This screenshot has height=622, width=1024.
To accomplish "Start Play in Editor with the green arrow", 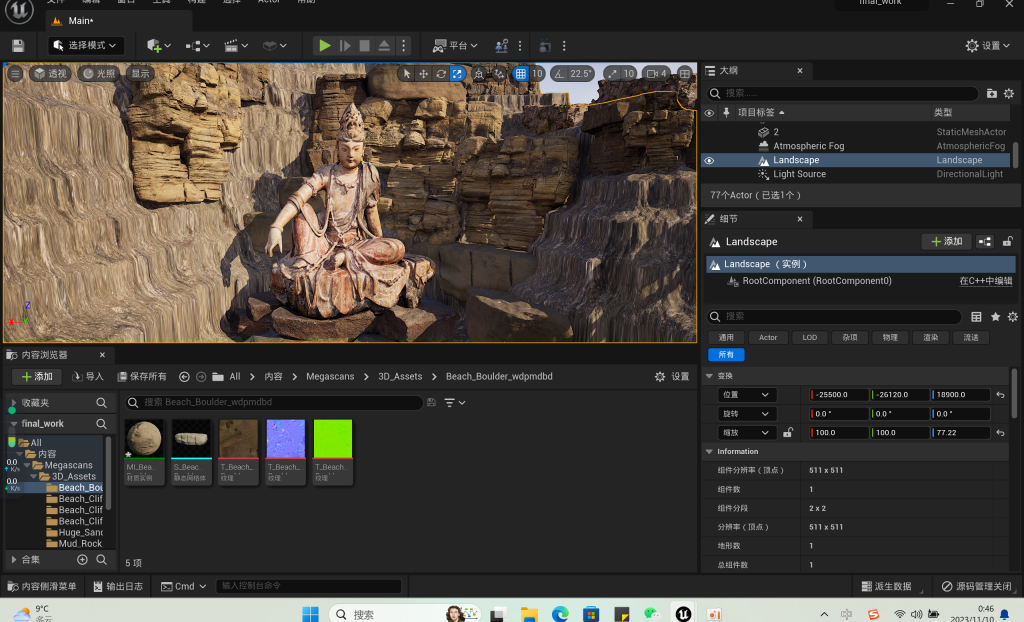I will 325,46.
